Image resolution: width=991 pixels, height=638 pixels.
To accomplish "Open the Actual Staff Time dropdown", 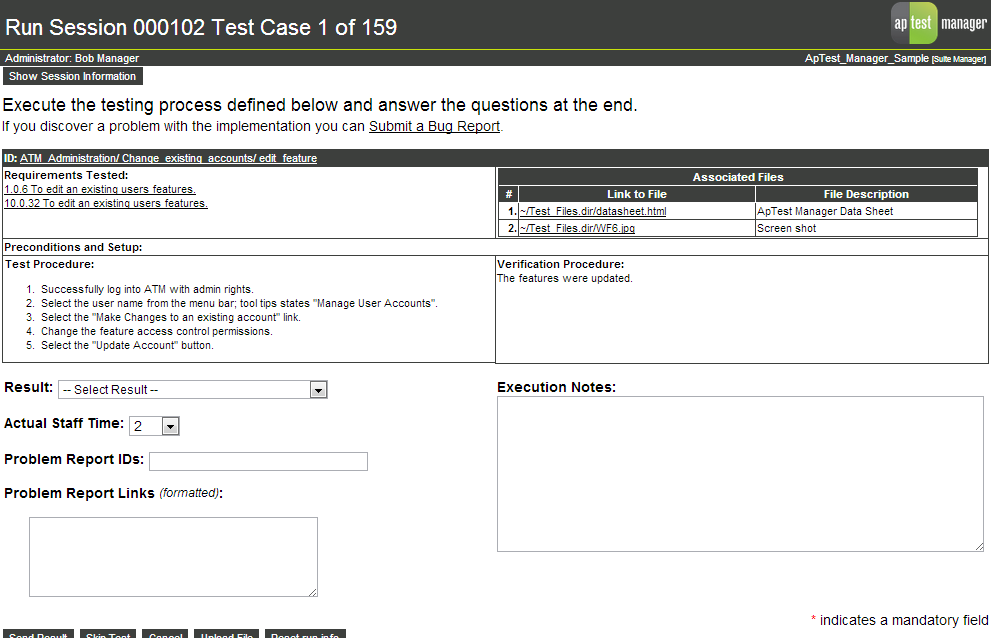I will tap(154, 426).
